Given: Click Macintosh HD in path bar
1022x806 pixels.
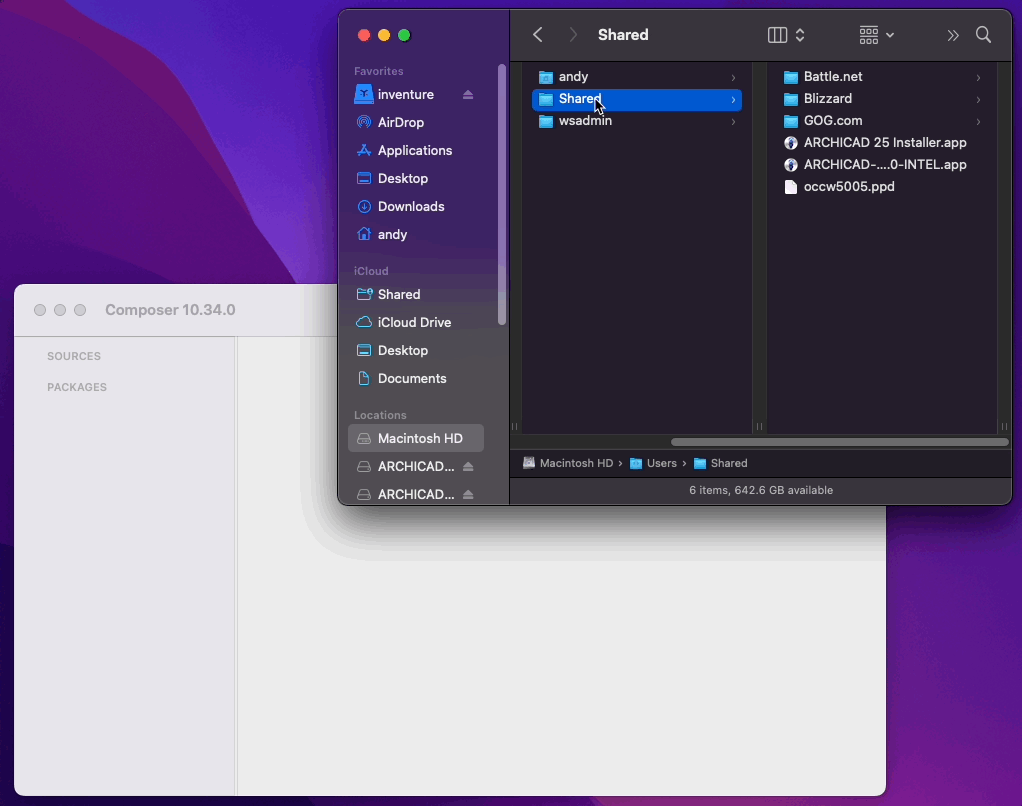Looking at the screenshot, I should click(576, 463).
